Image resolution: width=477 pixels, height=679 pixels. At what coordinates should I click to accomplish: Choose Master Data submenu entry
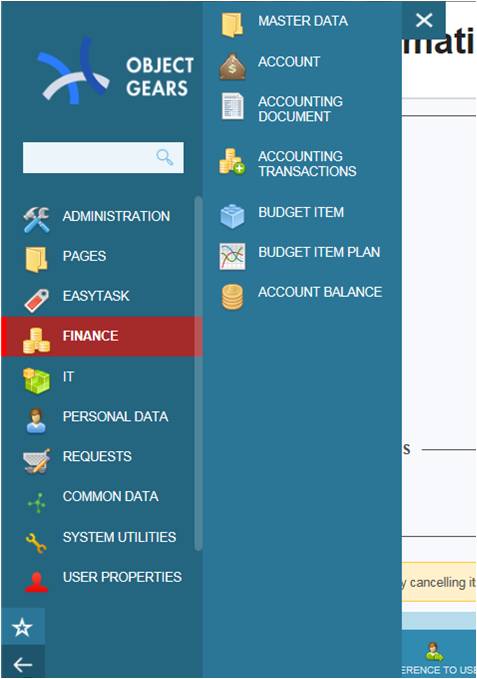(302, 21)
